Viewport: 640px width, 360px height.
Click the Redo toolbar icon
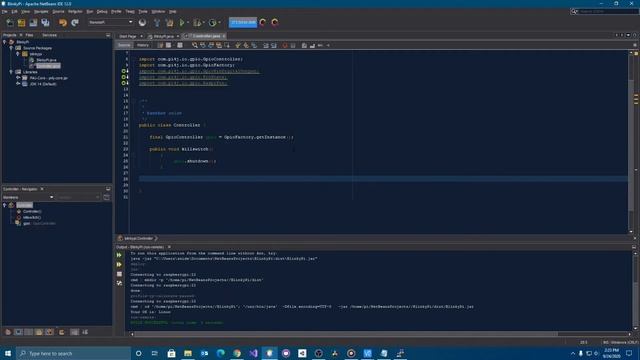(75, 23)
